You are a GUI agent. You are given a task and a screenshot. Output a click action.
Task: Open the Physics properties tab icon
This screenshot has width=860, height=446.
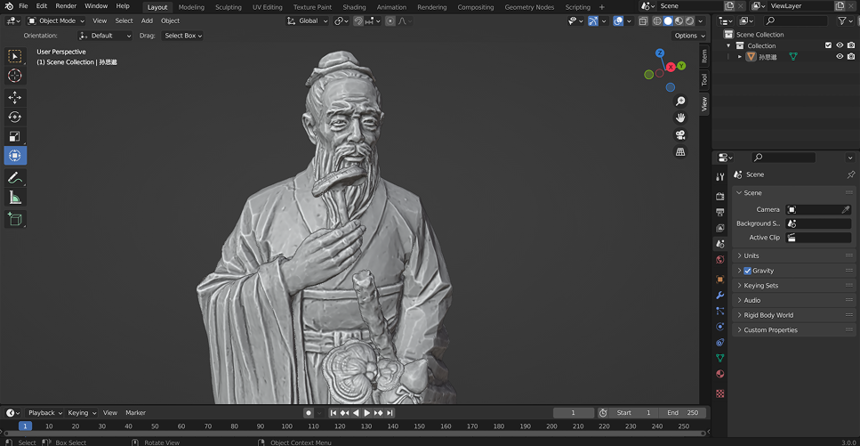click(720, 326)
